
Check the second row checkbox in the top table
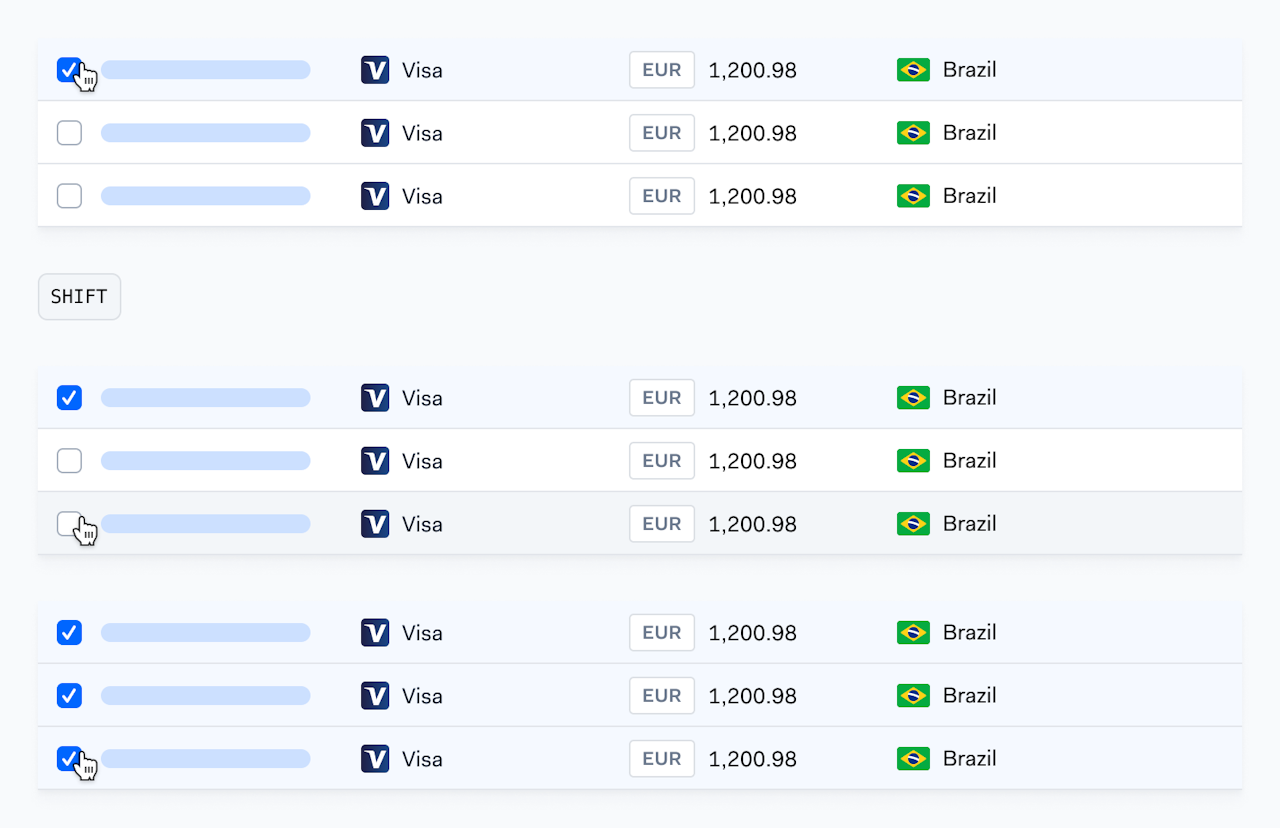(x=69, y=133)
